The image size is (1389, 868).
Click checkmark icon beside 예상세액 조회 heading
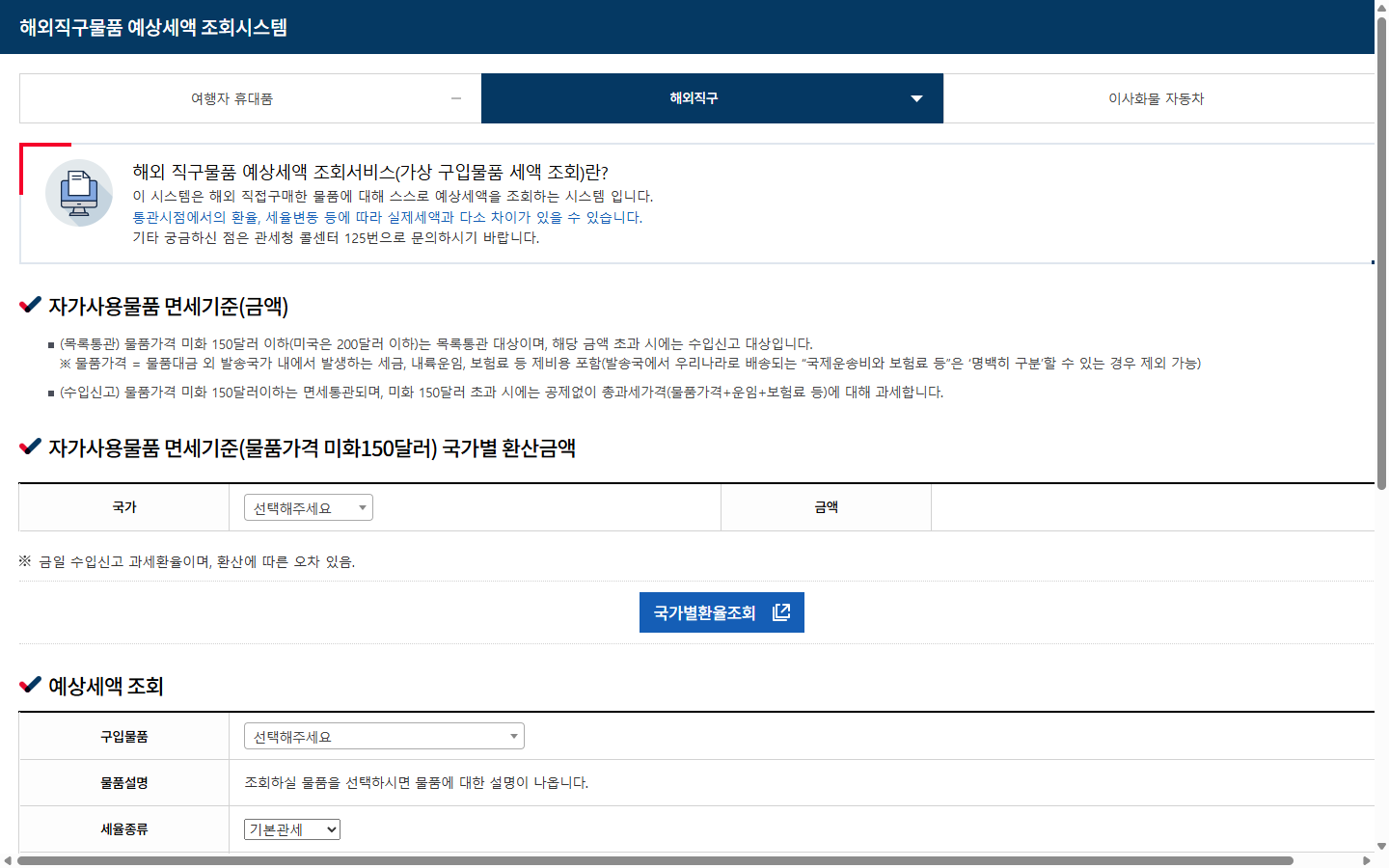(30, 685)
